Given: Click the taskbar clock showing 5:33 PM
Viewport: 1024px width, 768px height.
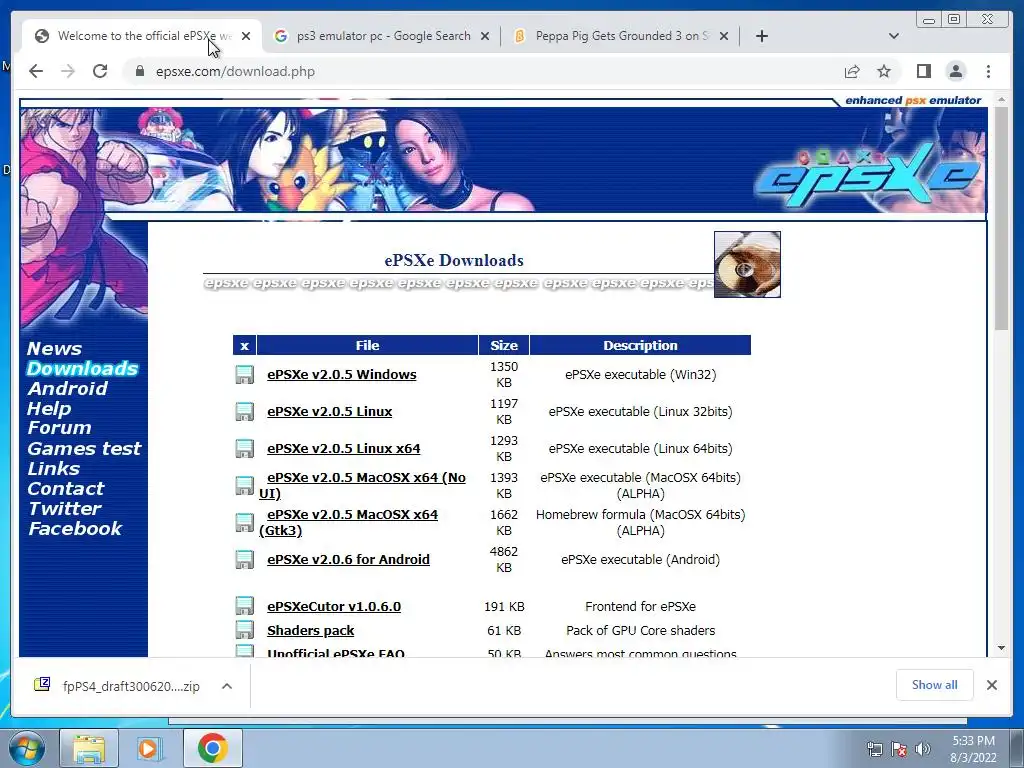Looking at the screenshot, I should coord(973,749).
